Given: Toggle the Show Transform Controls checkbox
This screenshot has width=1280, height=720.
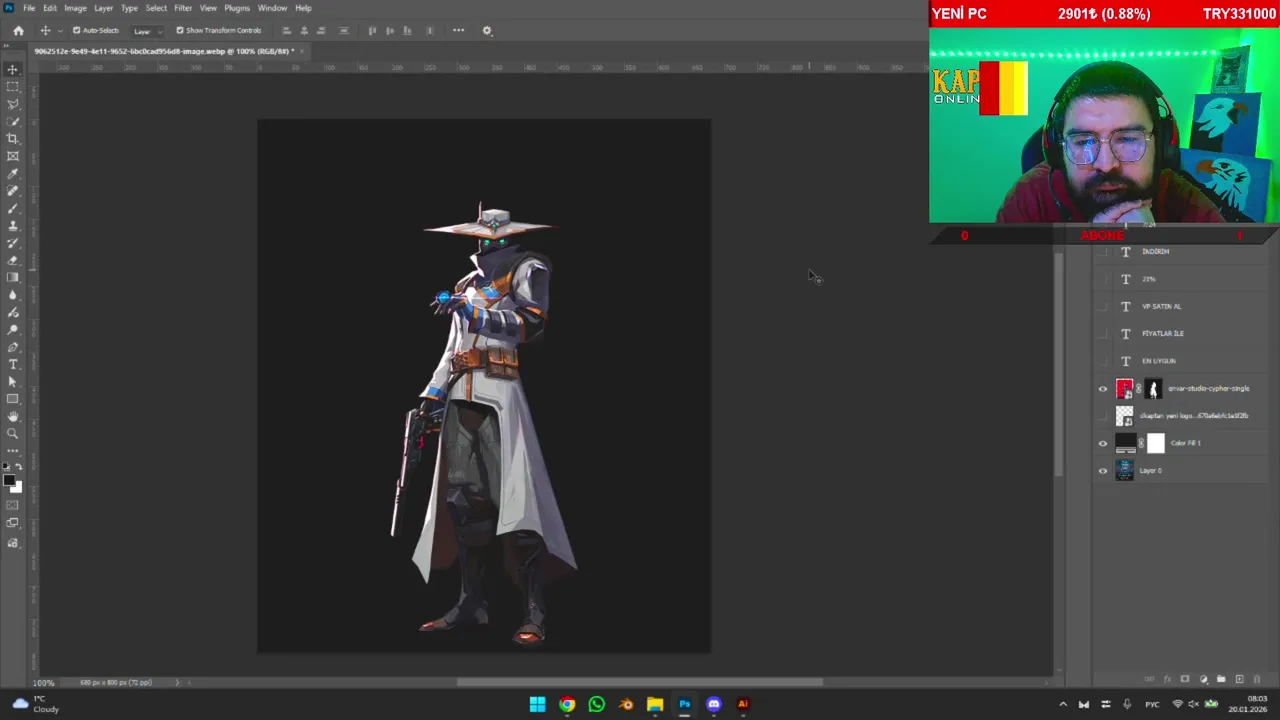Looking at the screenshot, I should coord(180,30).
